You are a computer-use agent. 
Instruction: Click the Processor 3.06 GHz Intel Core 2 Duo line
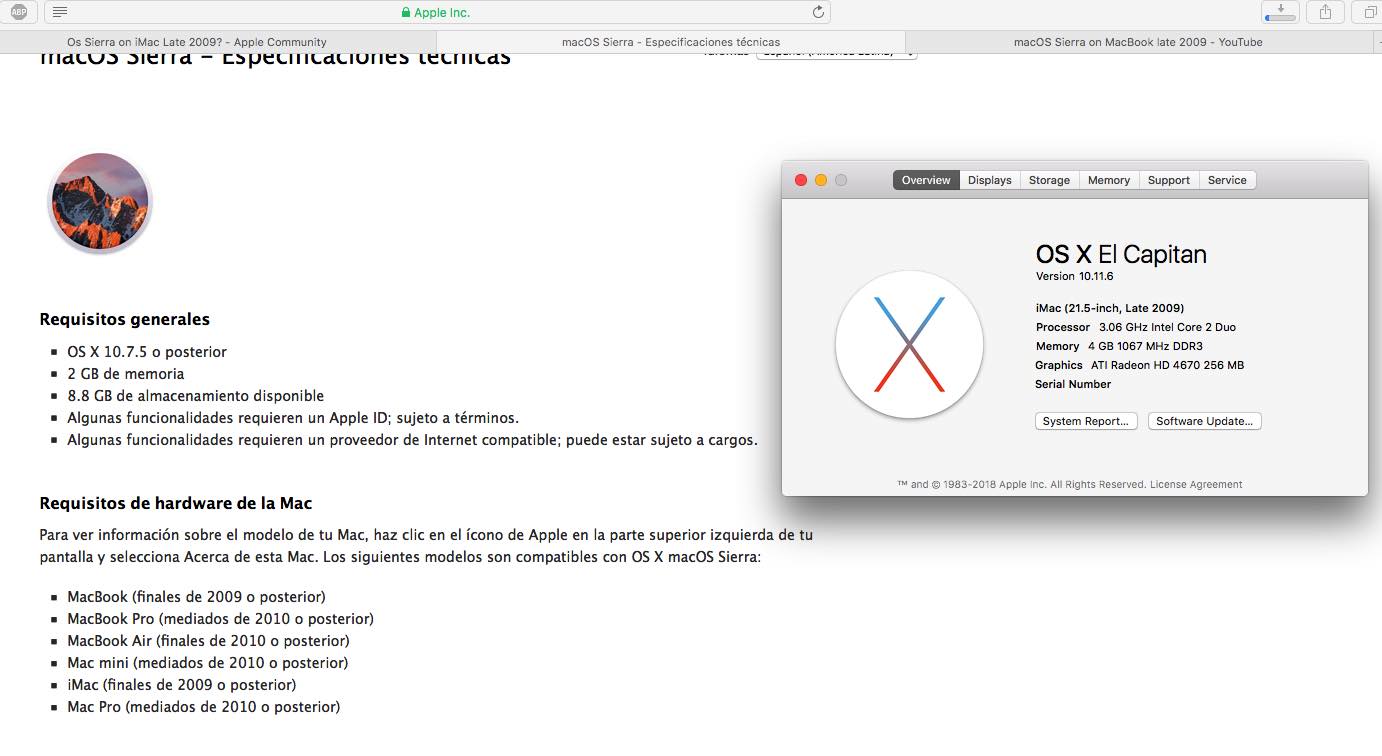[1136, 327]
